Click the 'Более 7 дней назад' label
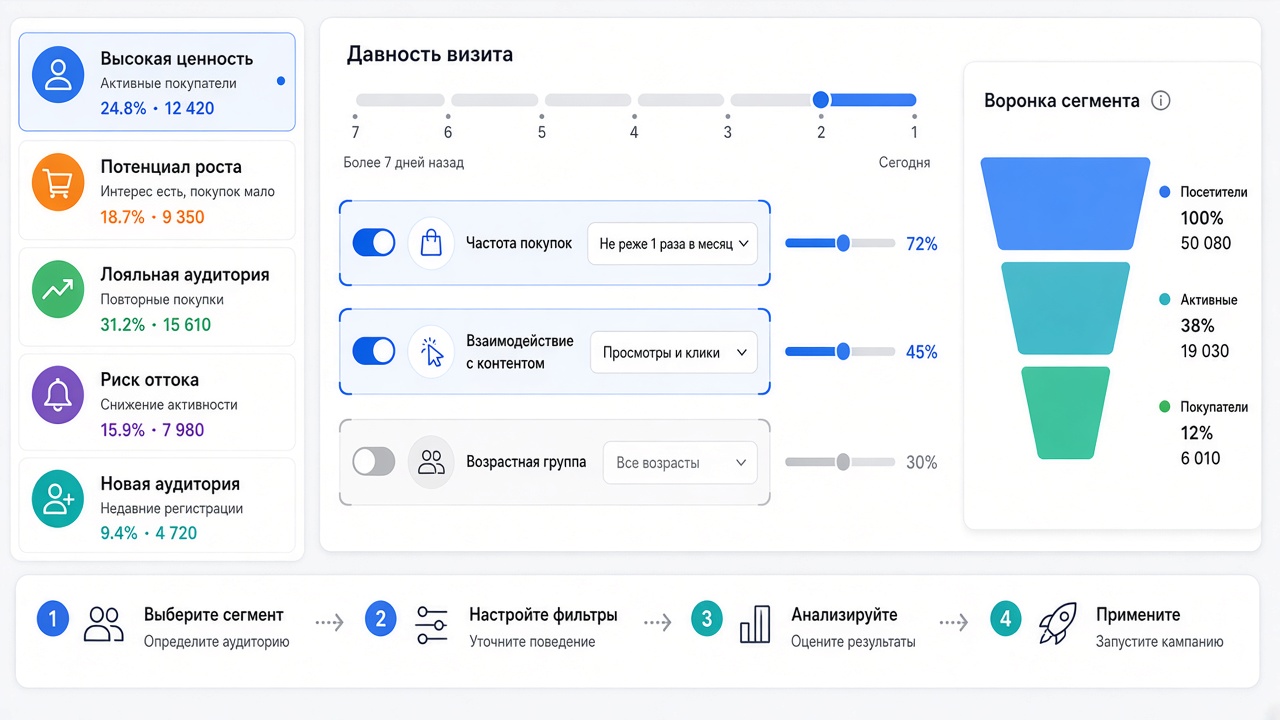 (x=404, y=163)
